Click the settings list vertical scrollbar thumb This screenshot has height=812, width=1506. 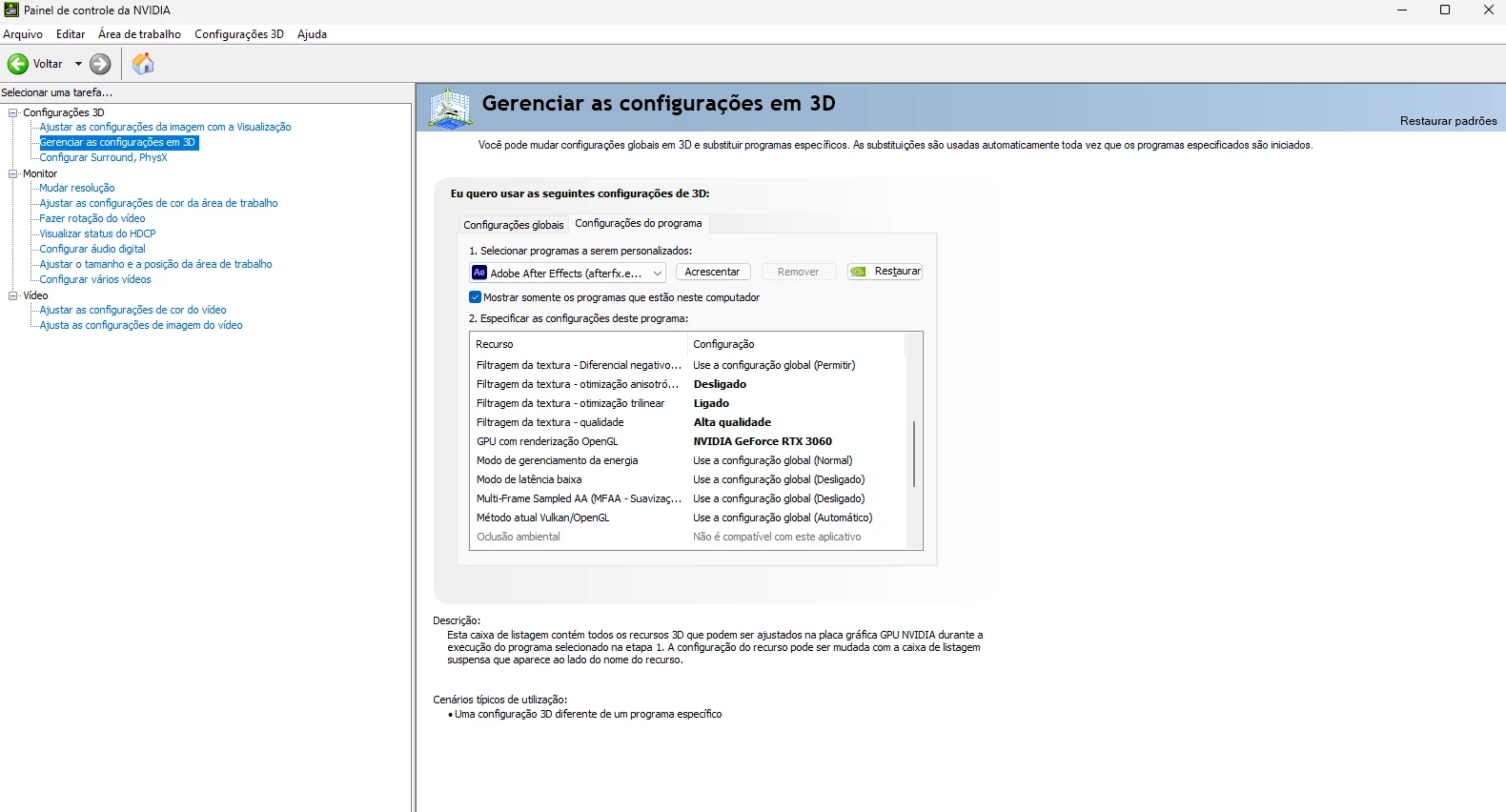[x=914, y=454]
